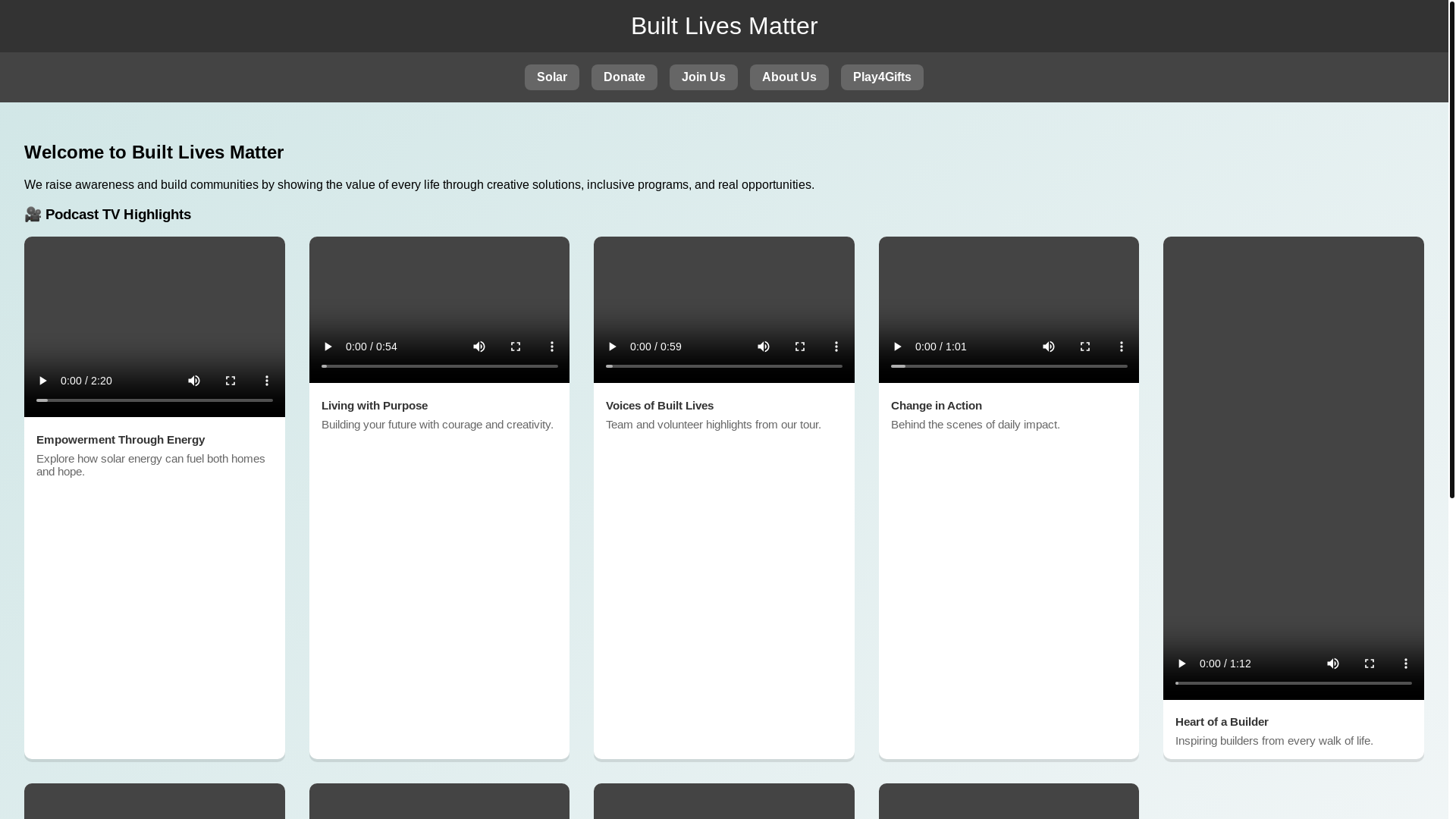Click the Living with Purpose progress bar
Screen dimensions: 1456x819
click(440, 366)
